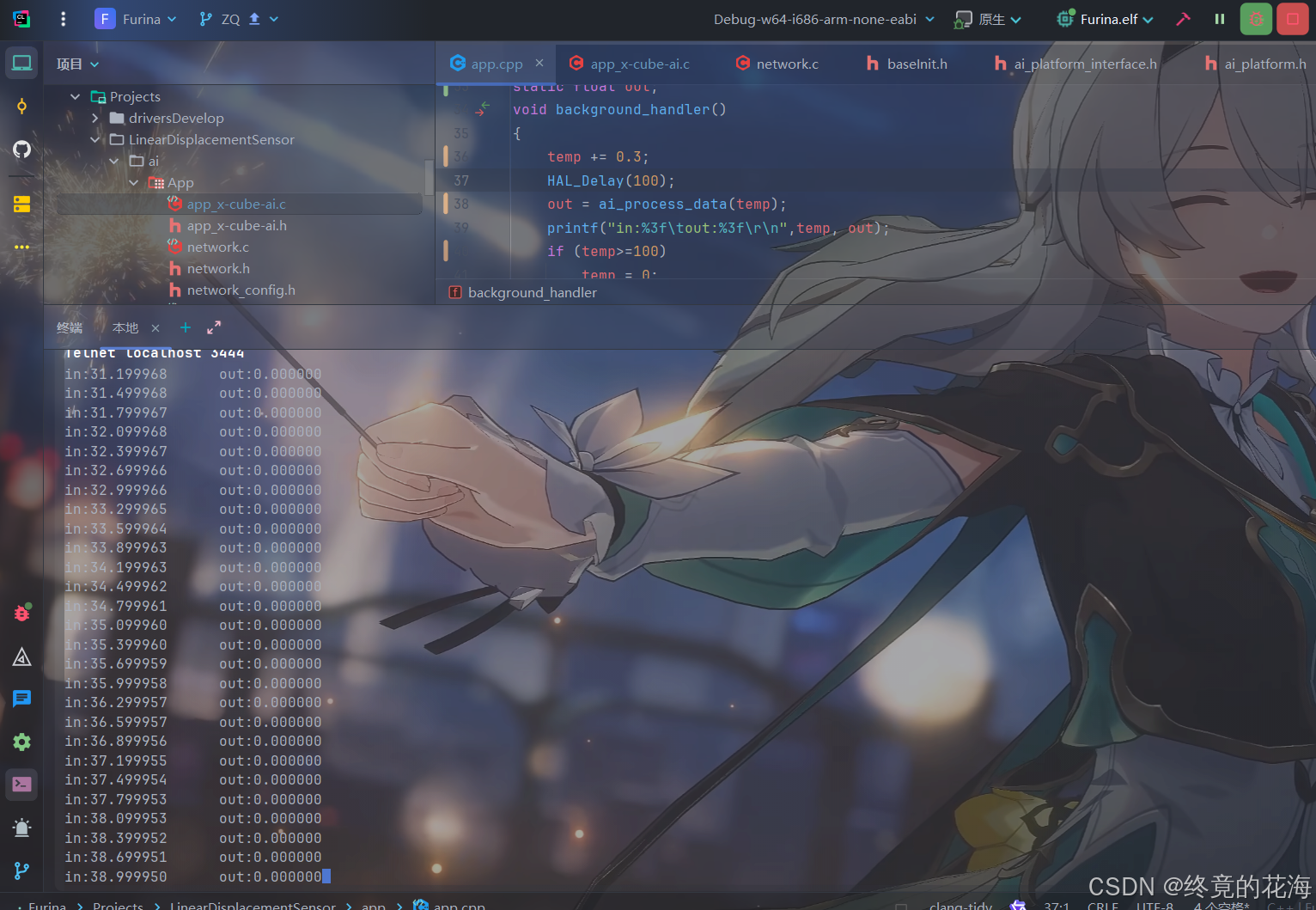Collapse the LinearDisplacementSensor folder
This screenshot has width=1316, height=910.
(94, 139)
